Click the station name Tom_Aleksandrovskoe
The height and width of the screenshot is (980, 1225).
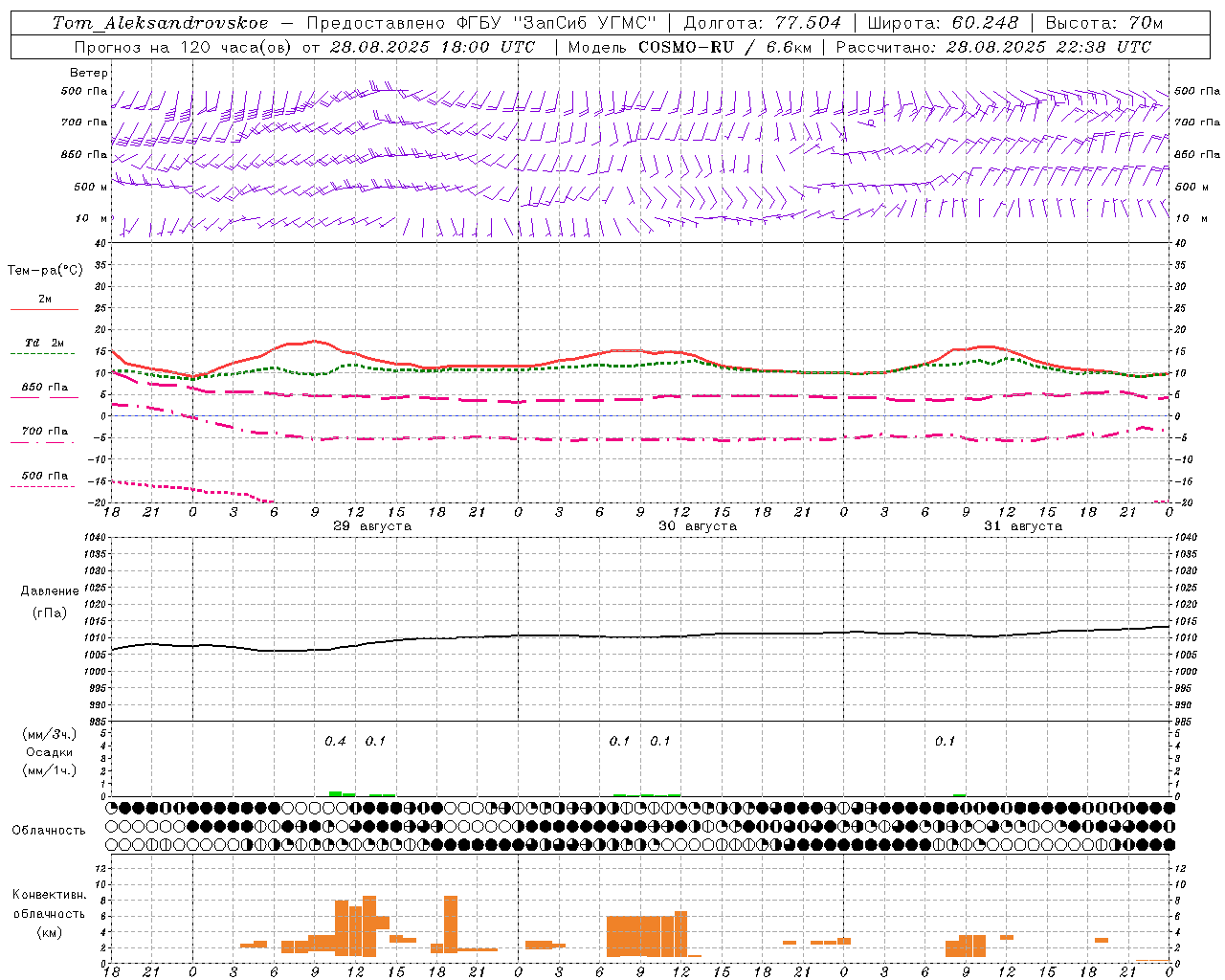(x=161, y=23)
